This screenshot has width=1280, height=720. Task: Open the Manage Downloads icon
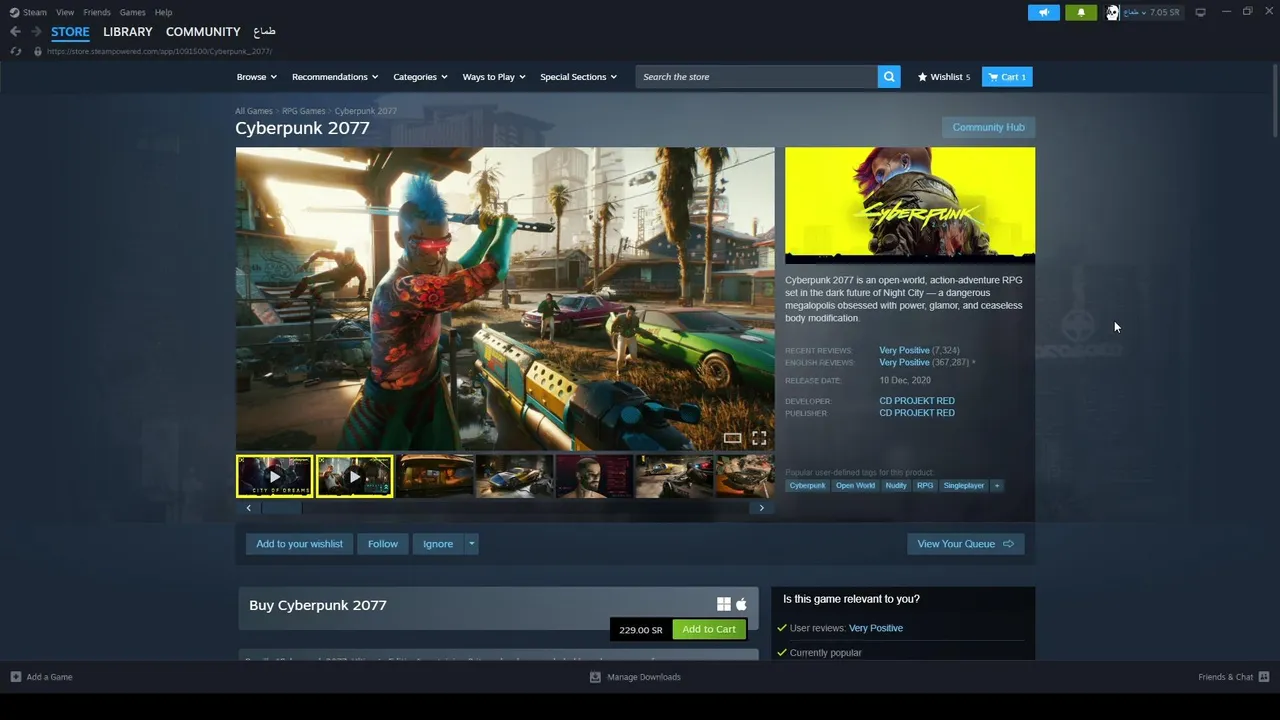(595, 677)
